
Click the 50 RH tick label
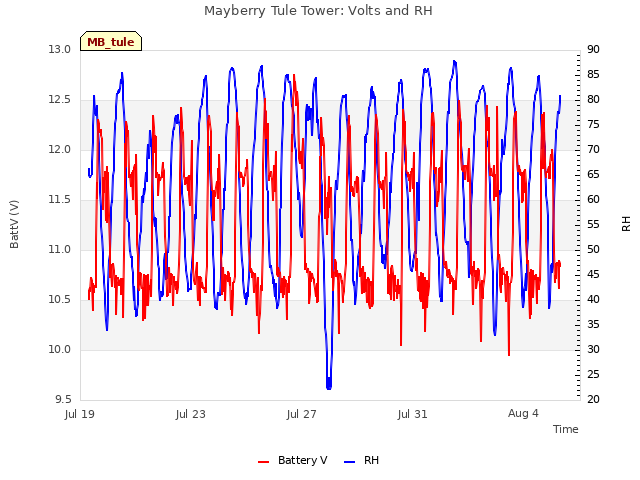pyautogui.click(x=593, y=249)
